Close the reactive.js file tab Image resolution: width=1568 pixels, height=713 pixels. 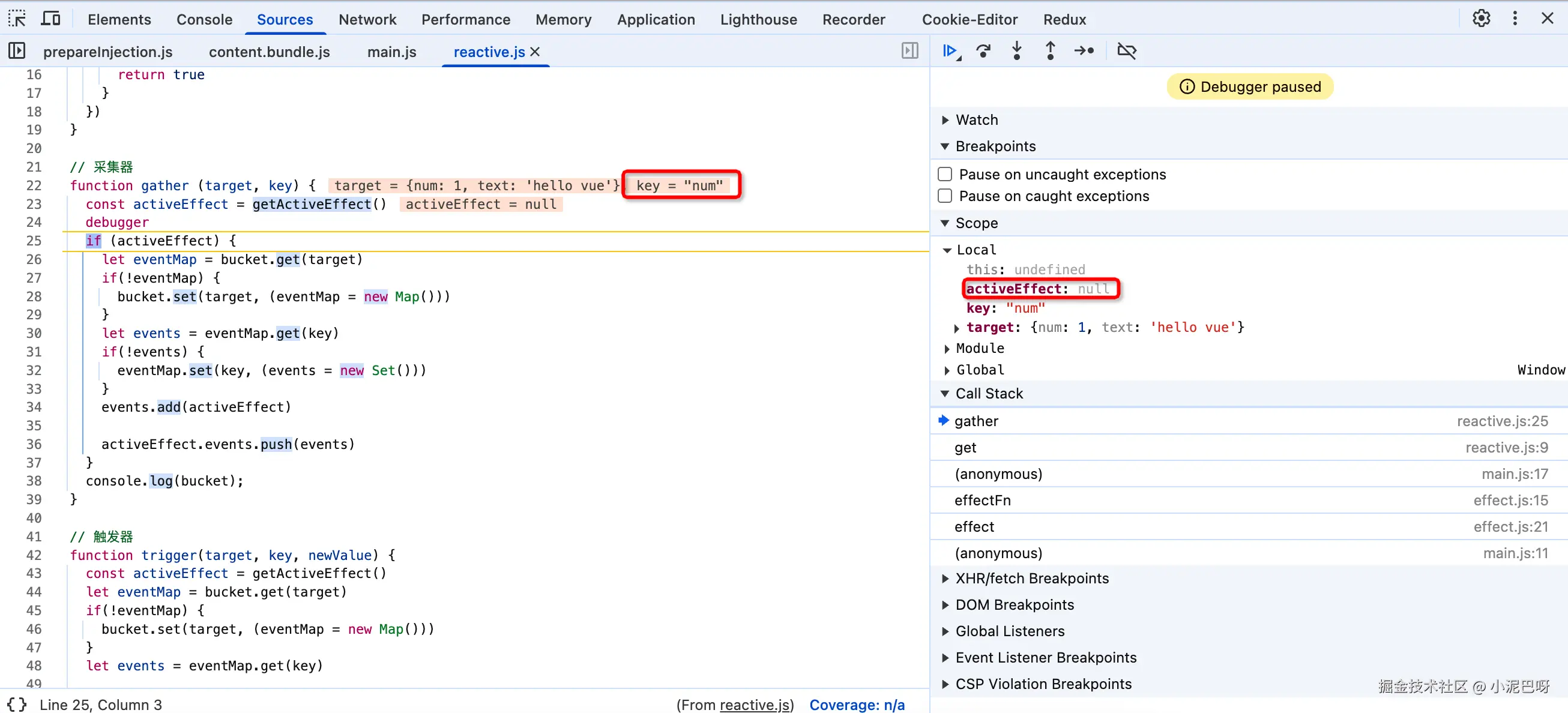(535, 52)
